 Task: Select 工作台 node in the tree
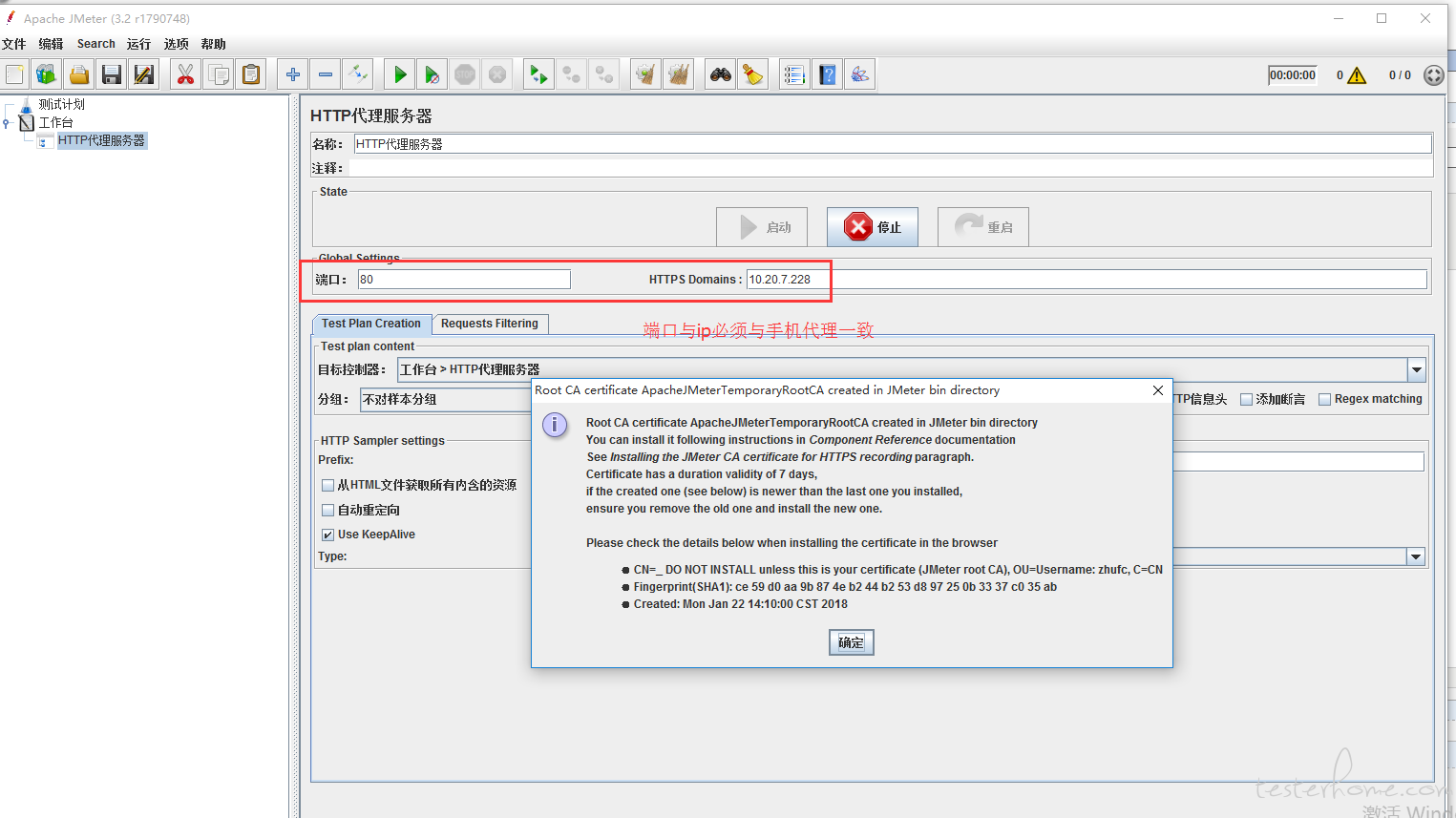pos(55,122)
